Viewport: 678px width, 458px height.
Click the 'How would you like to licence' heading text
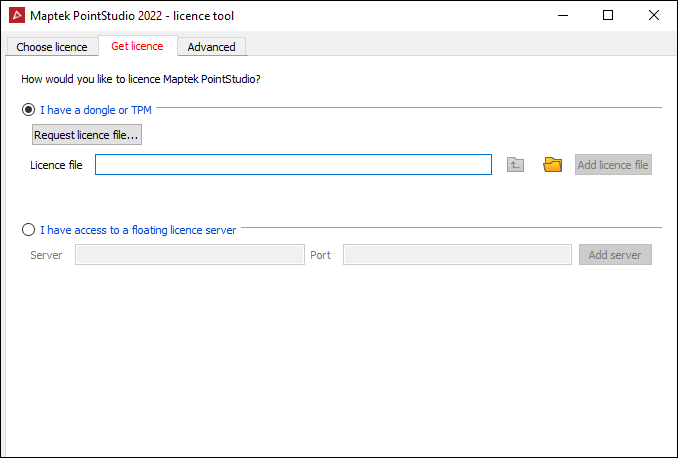(141, 78)
